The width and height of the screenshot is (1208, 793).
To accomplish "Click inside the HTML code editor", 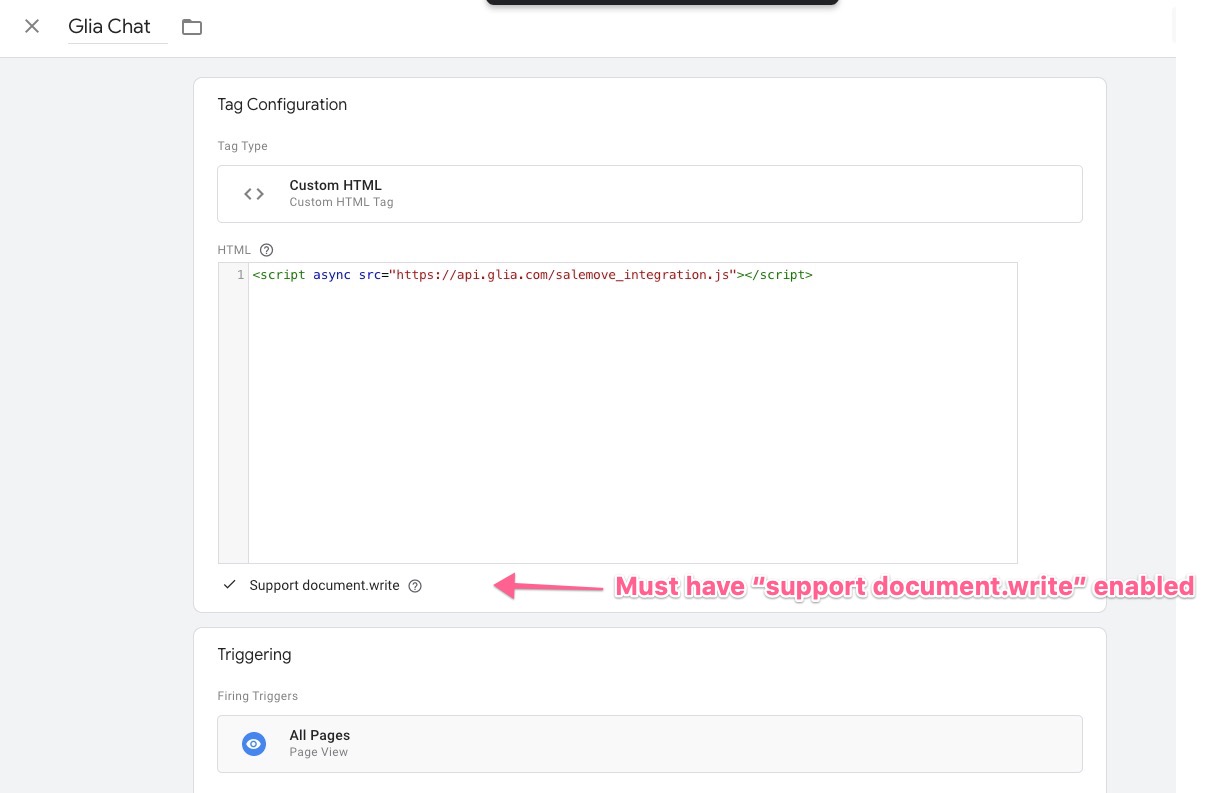I will point(632,413).
